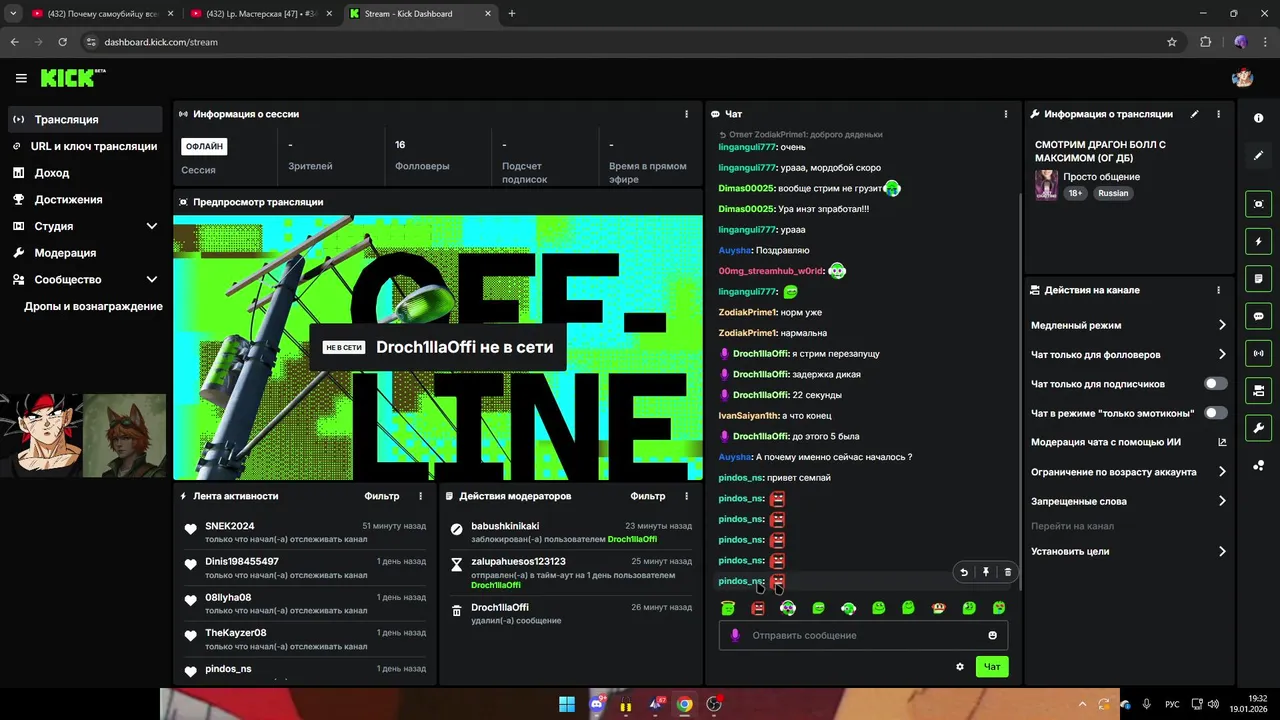Open the Фильтр dropdown in Лента активности
Screen dimensions: 1280x720
pyautogui.click(x=381, y=496)
